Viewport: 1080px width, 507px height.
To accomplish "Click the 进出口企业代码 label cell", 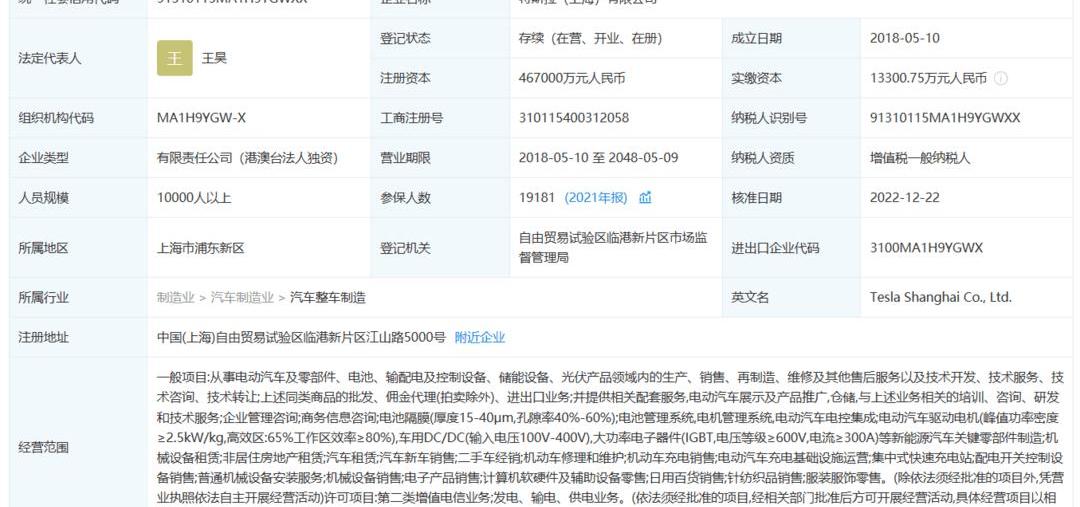I will (791, 248).
